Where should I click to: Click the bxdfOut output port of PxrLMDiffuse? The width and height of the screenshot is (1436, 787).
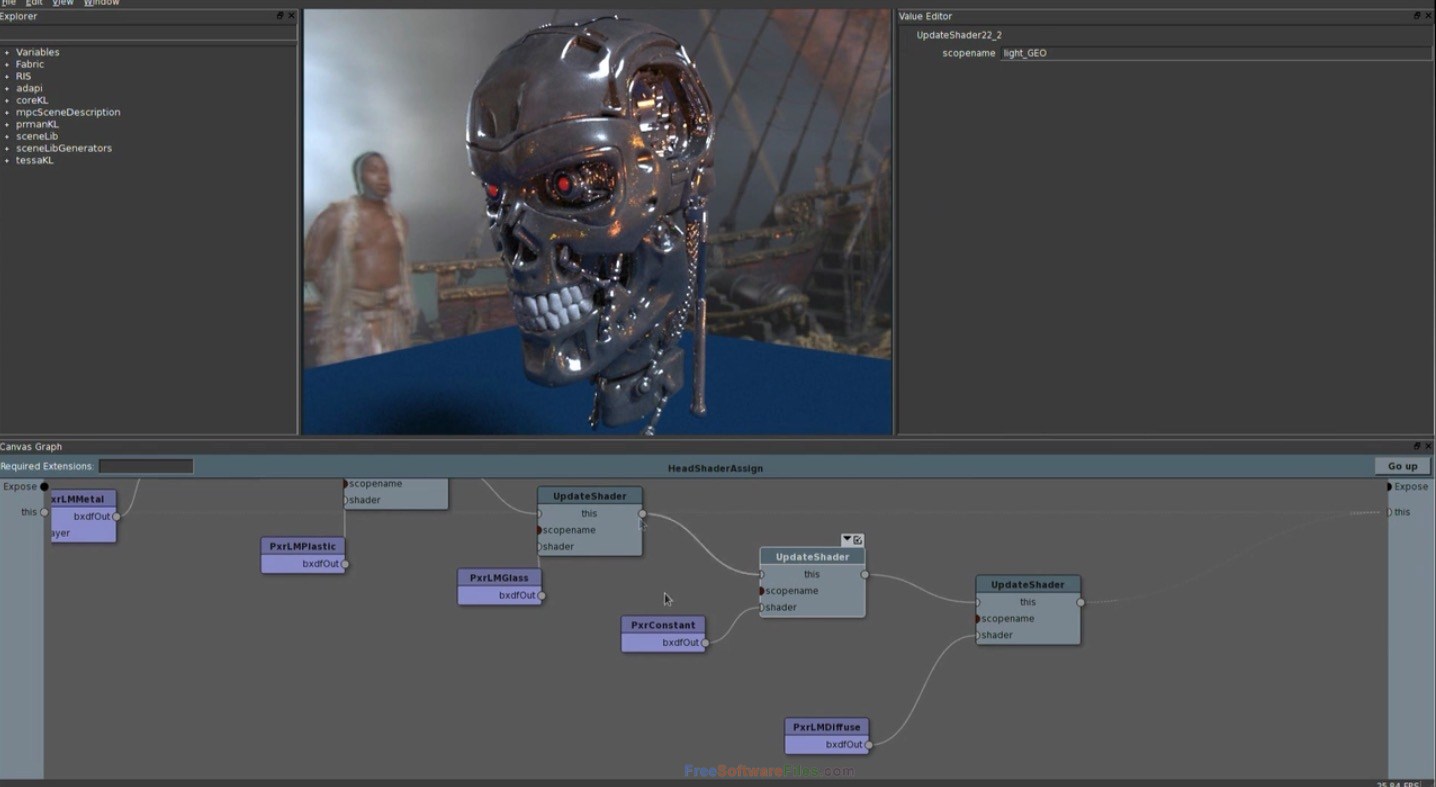click(x=869, y=745)
